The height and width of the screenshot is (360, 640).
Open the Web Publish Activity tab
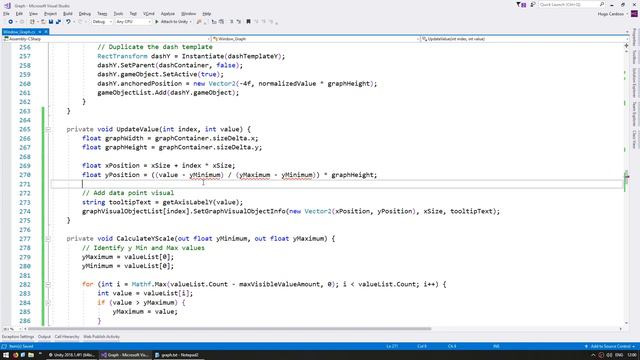tap(102, 337)
